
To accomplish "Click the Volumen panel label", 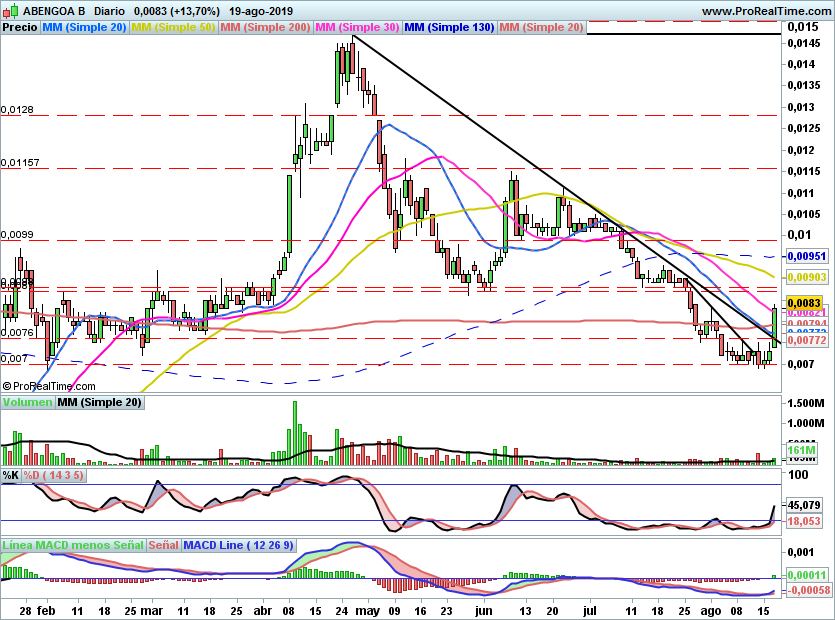I will [x=28, y=402].
